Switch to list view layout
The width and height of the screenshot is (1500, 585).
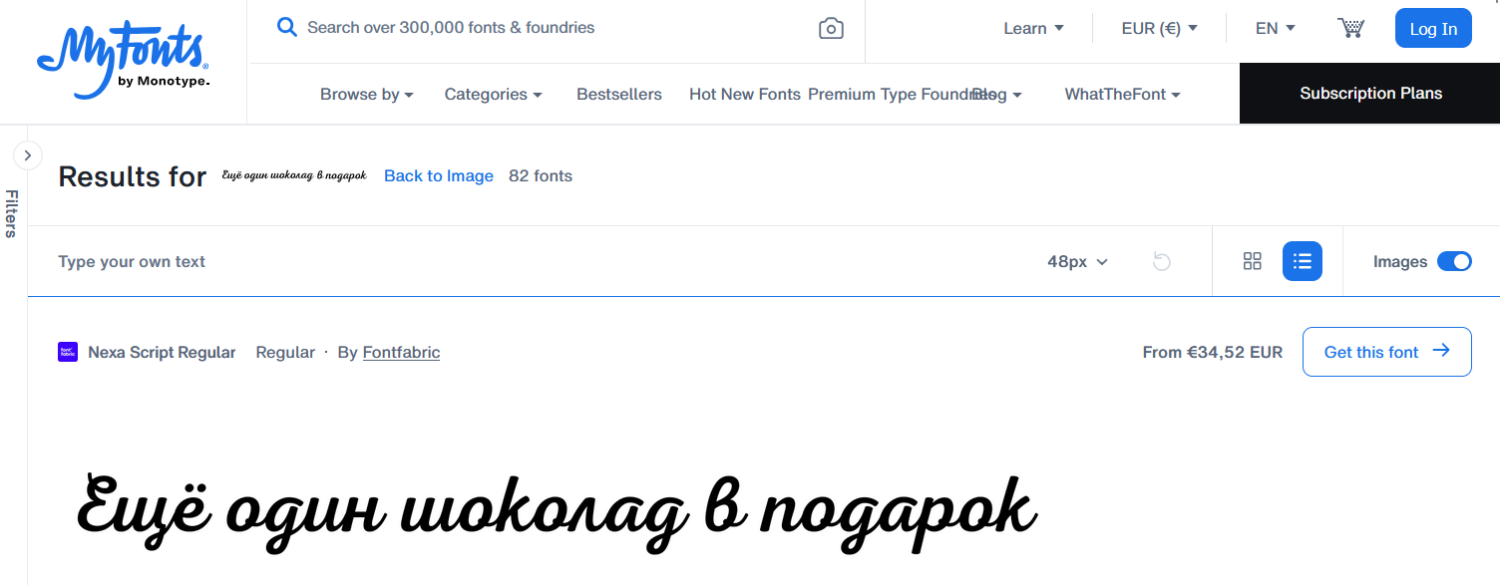pyautogui.click(x=1302, y=261)
